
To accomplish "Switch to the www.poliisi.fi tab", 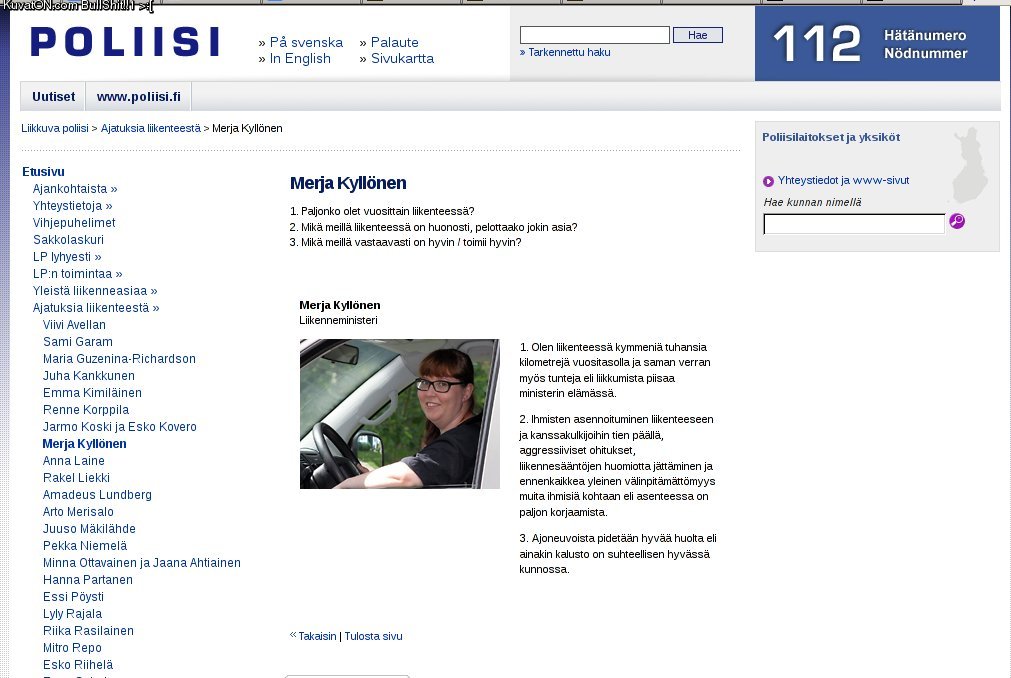I will click(x=138, y=97).
